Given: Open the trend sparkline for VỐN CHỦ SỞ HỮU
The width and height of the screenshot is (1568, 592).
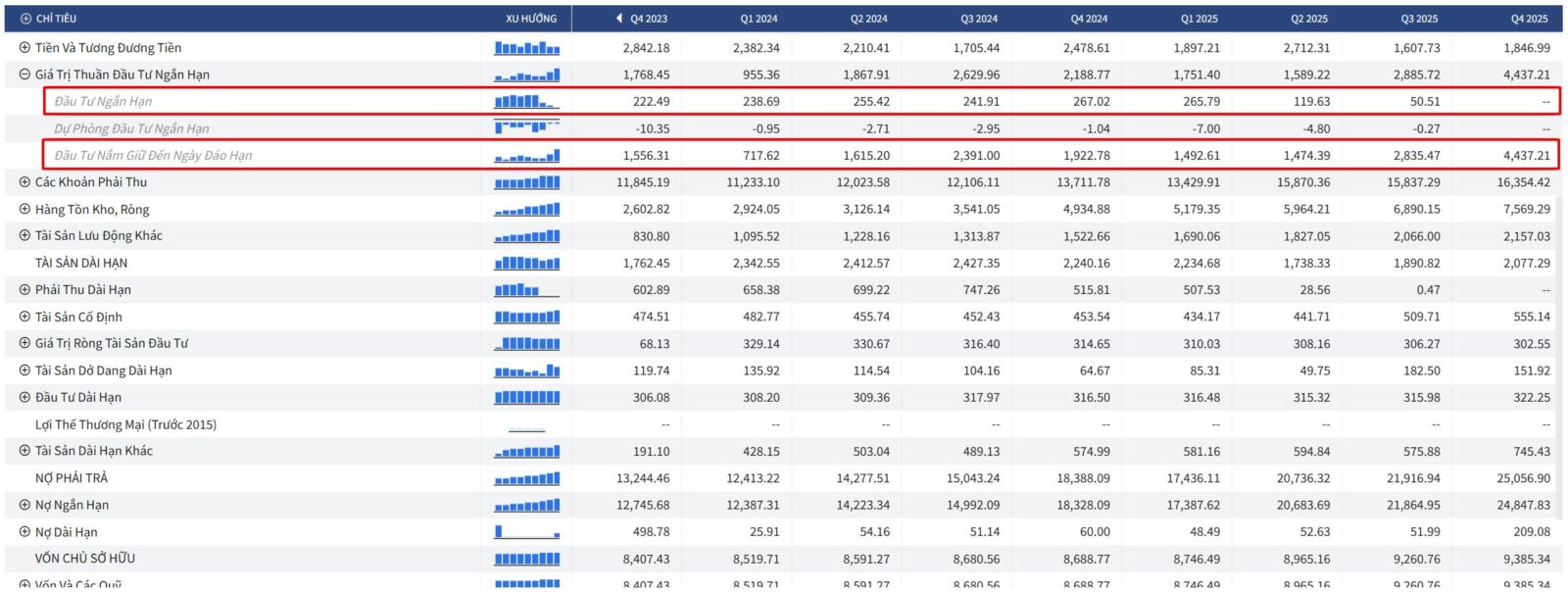Looking at the screenshot, I should (x=527, y=560).
